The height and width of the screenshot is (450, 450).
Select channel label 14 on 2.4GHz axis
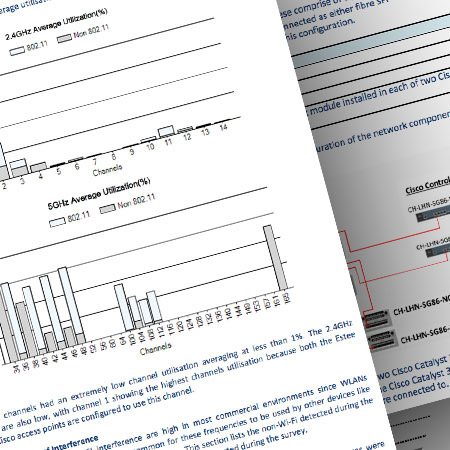pyautogui.click(x=223, y=127)
